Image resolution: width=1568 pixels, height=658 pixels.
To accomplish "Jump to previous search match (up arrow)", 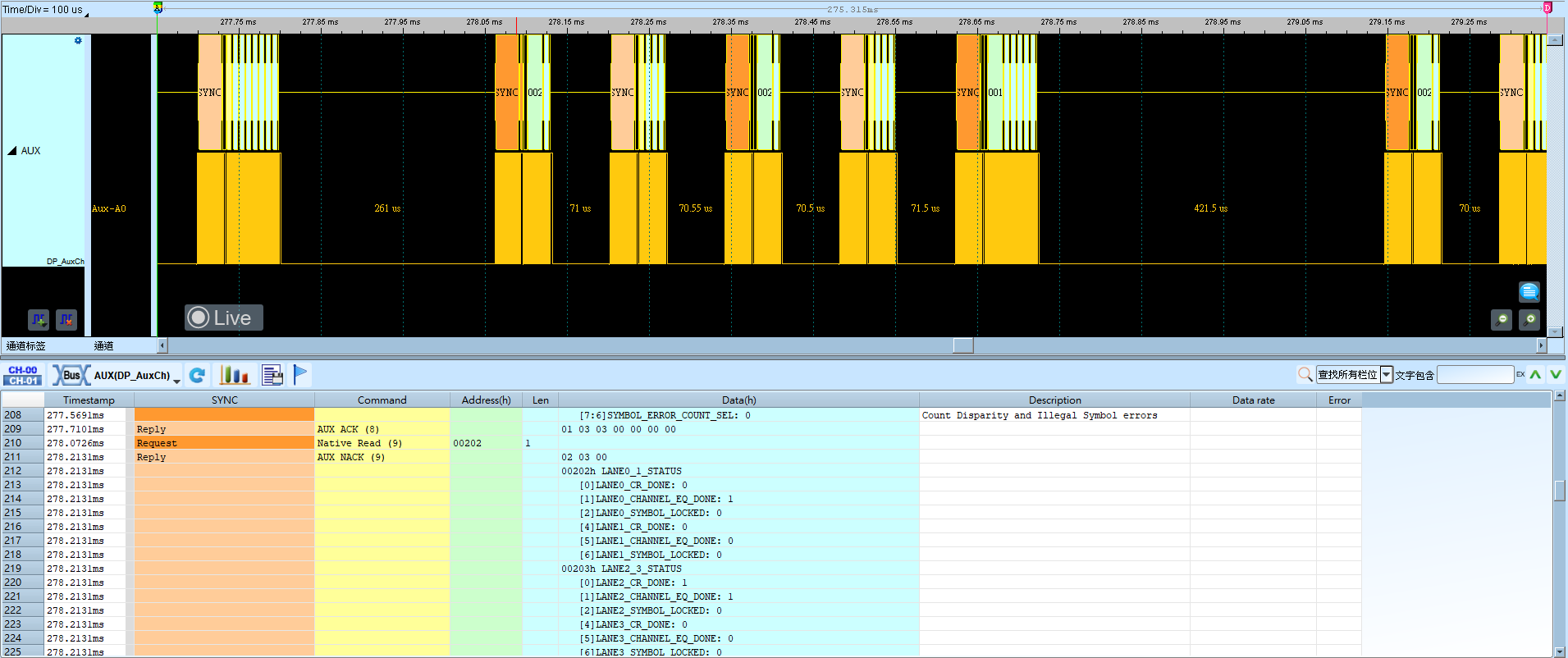I will (x=1535, y=374).
